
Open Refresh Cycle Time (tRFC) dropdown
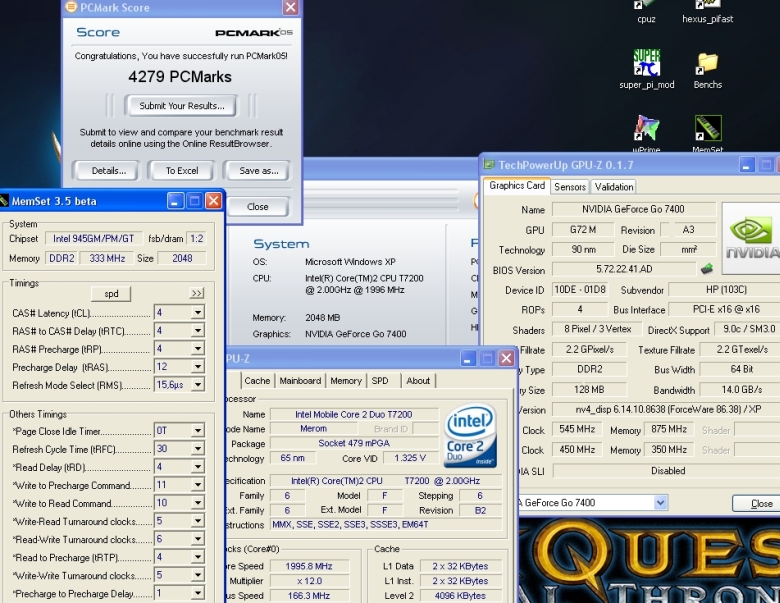point(197,449)
